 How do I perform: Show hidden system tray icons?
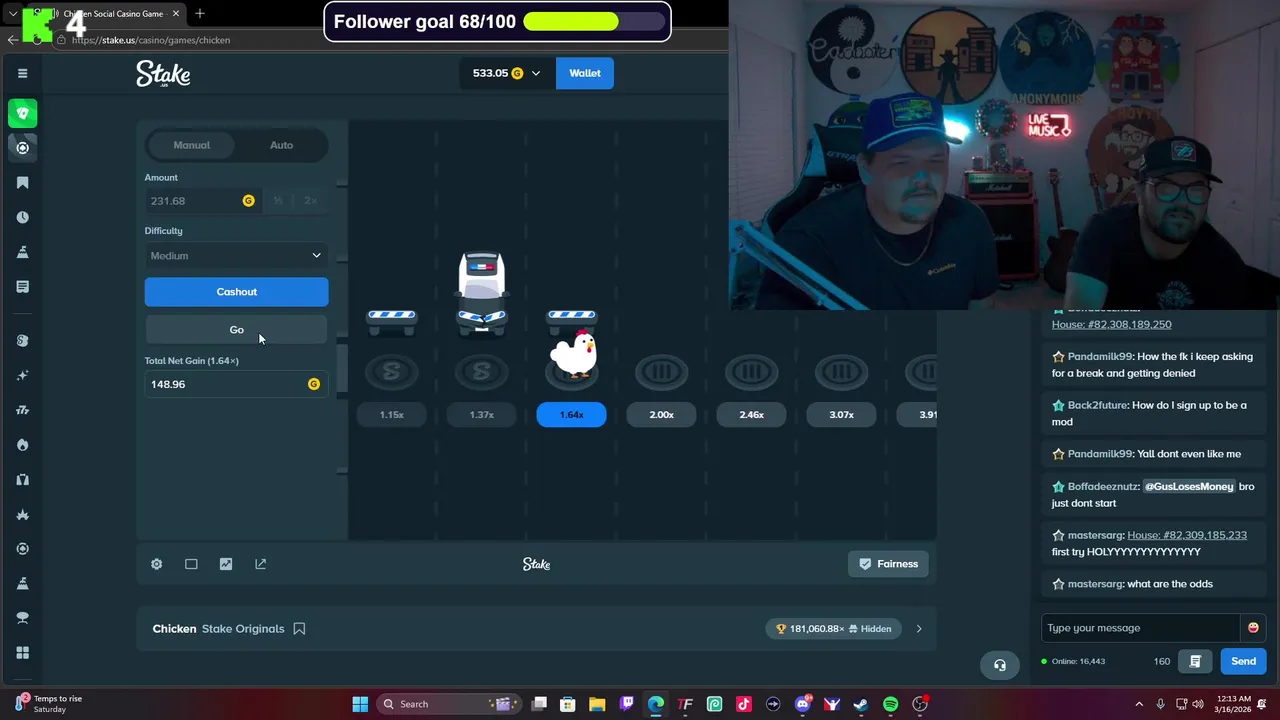(x=1138, y=704)
